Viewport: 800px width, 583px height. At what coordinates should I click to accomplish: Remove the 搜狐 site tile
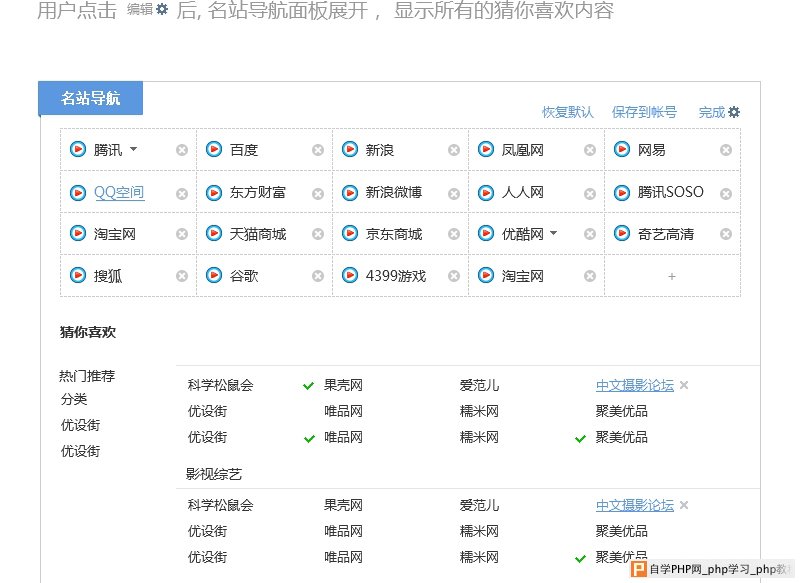[x=182, y=276]
